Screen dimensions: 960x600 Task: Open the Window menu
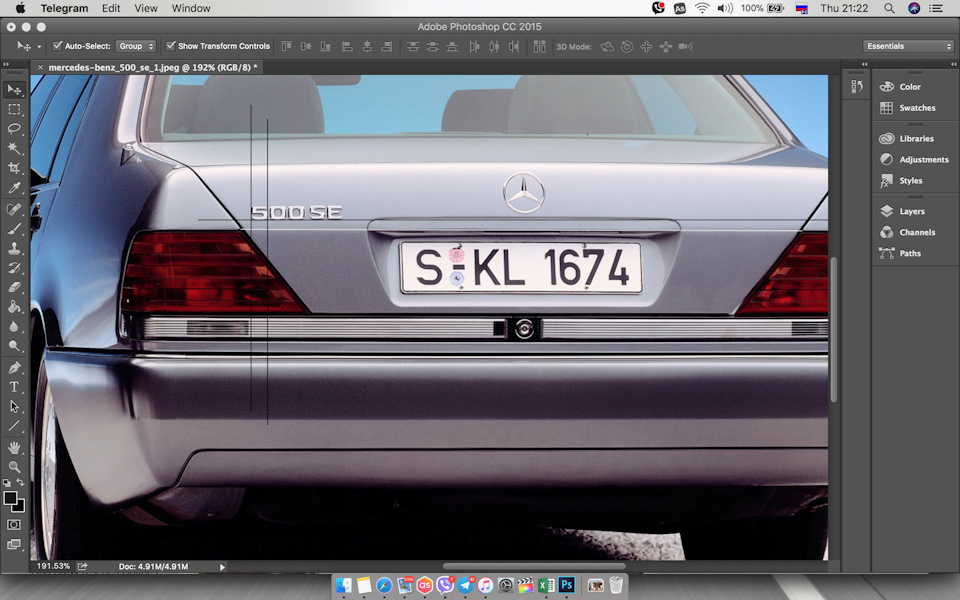191,8
